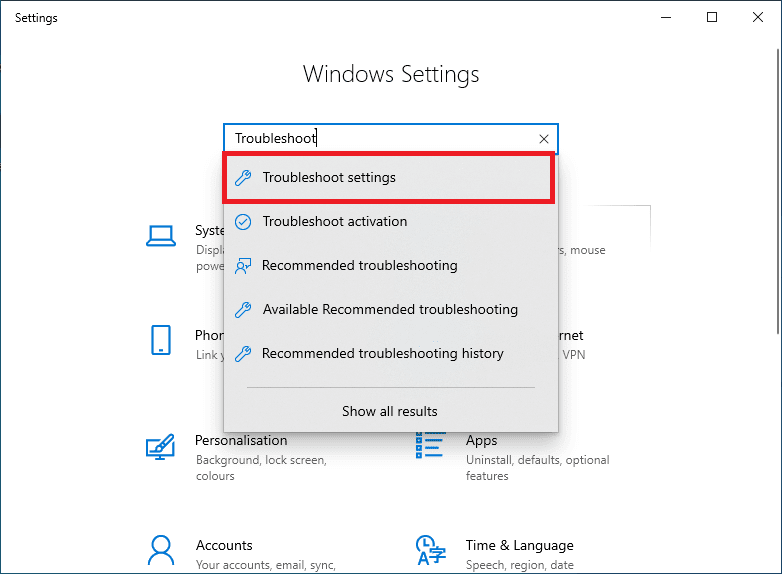The width and height of the screenshot is (782, 574).
Task: Click person icon beside Recommended troubleshooting
Action: tap(243, 266)
